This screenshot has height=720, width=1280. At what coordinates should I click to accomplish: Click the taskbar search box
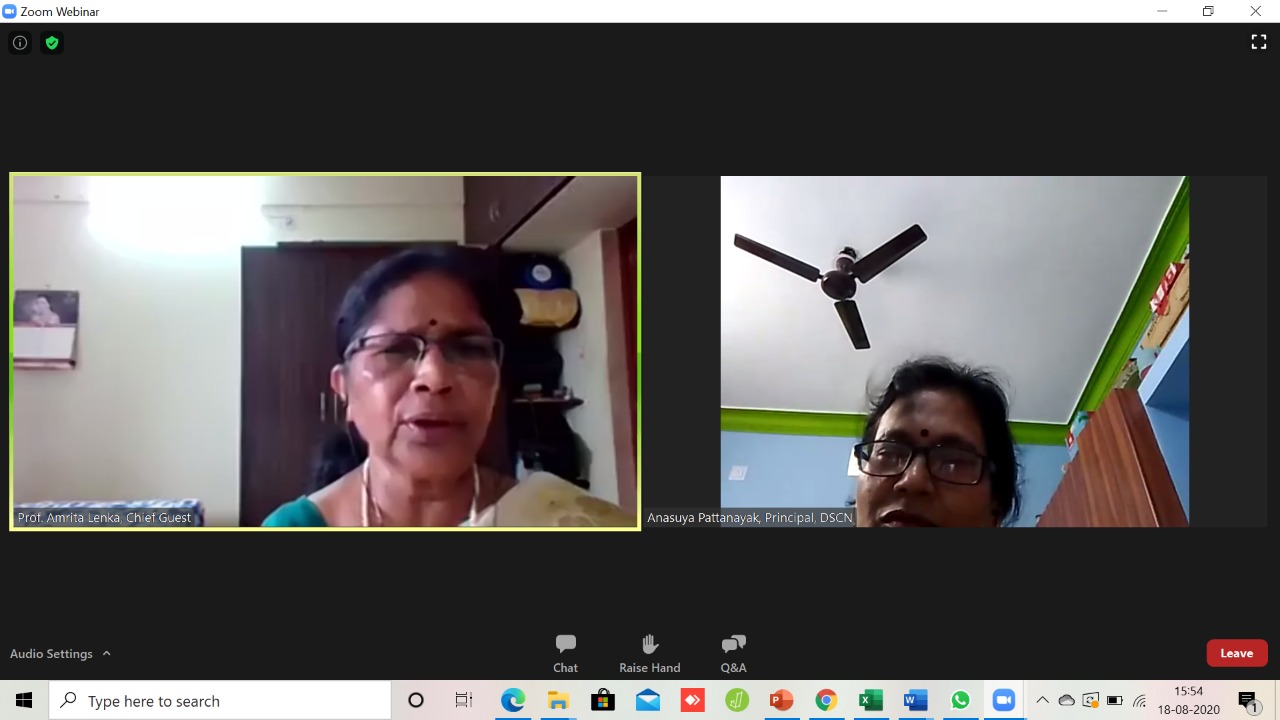pos(220,701)
